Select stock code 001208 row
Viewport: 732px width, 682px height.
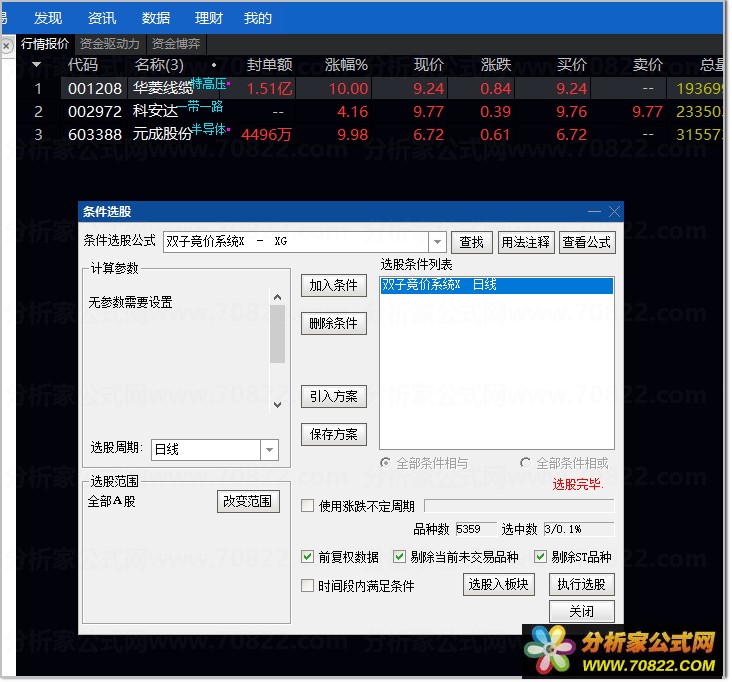95,88
